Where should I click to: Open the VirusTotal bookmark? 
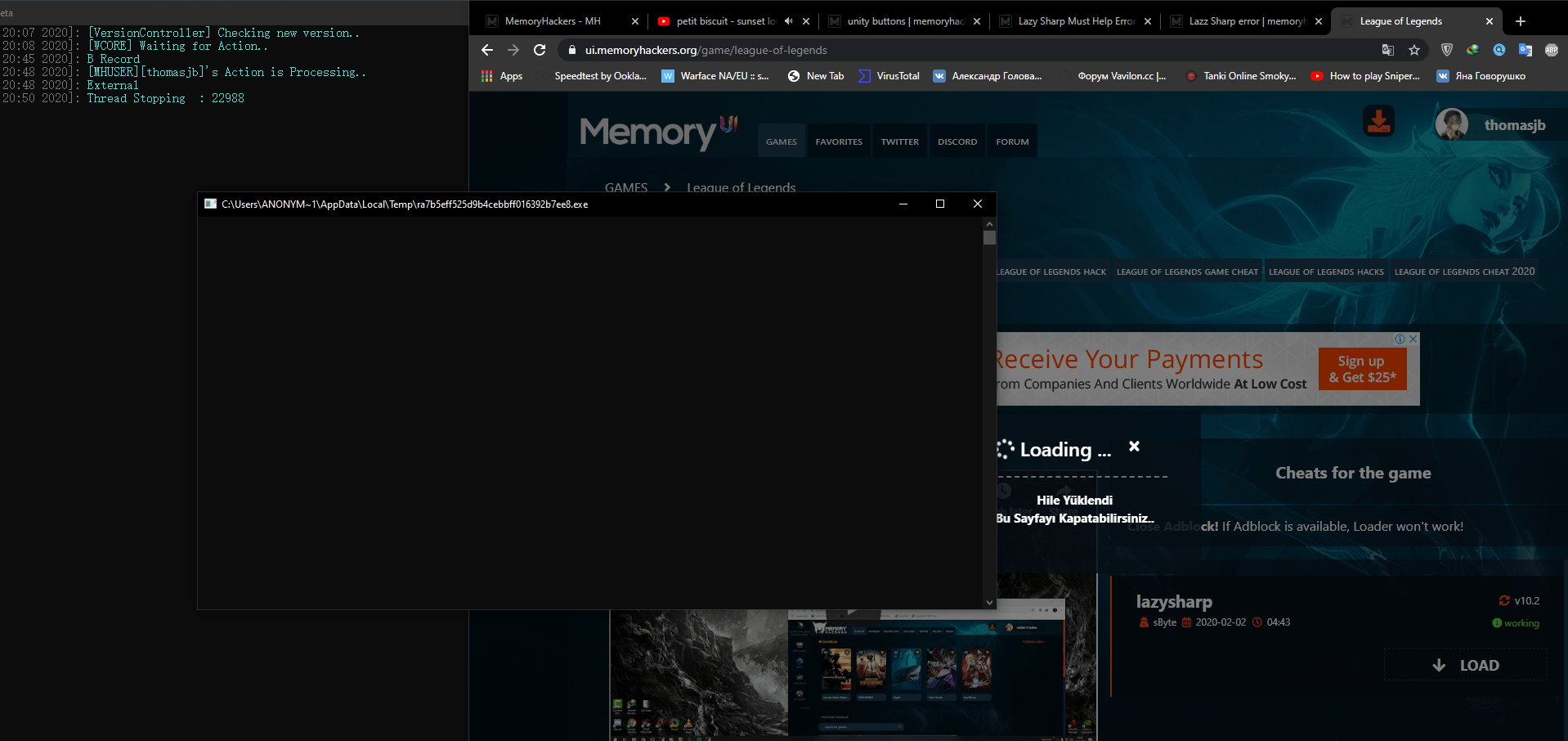[889, 76]
